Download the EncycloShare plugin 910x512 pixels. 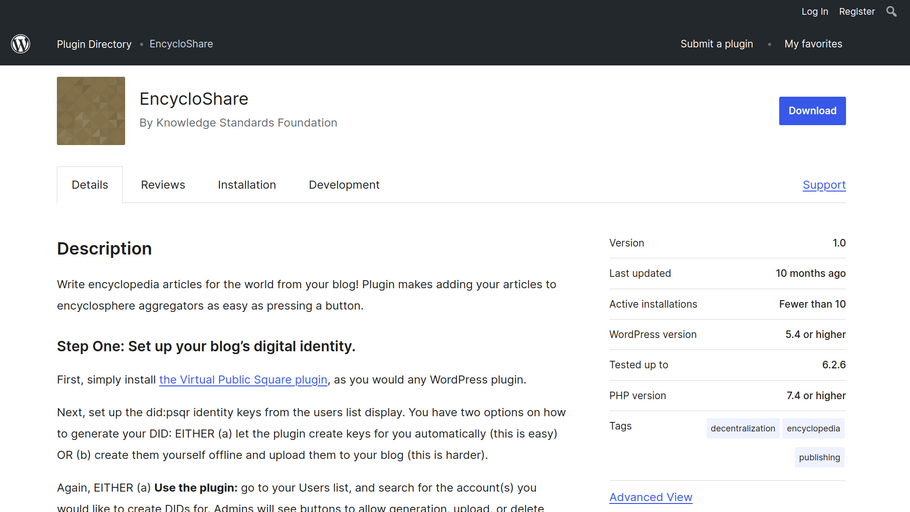click(x=812, y=111)
